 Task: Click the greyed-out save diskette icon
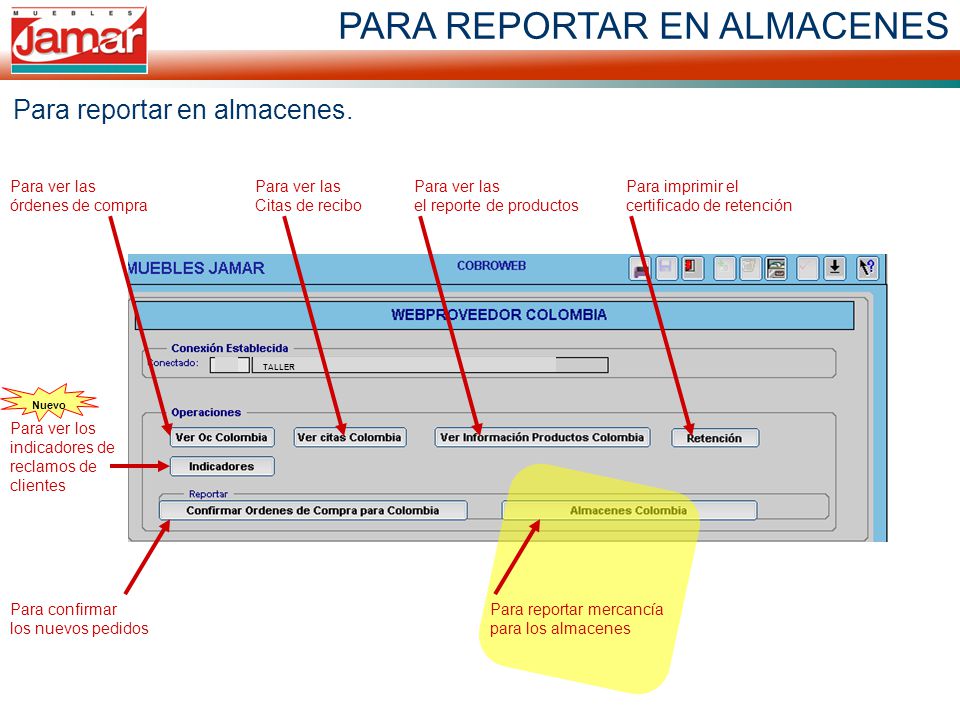click(x=666, y=268)
